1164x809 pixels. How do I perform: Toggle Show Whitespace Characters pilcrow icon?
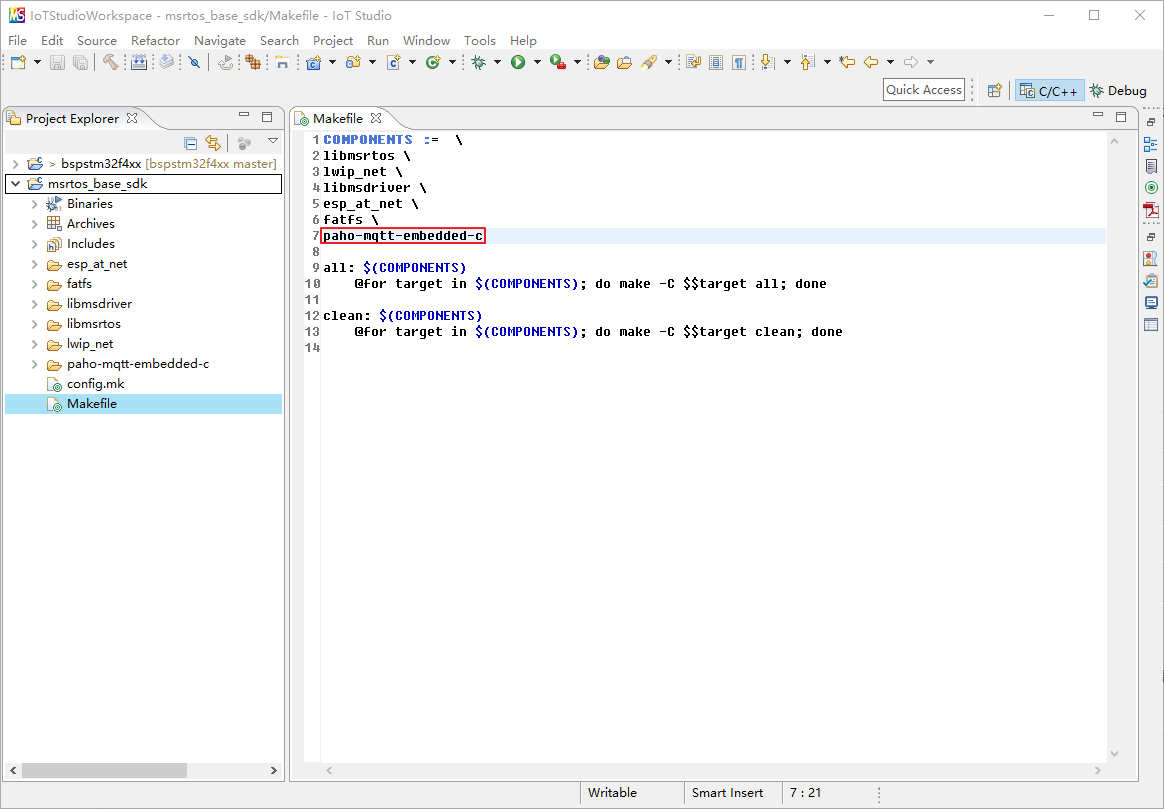point(738,62)
